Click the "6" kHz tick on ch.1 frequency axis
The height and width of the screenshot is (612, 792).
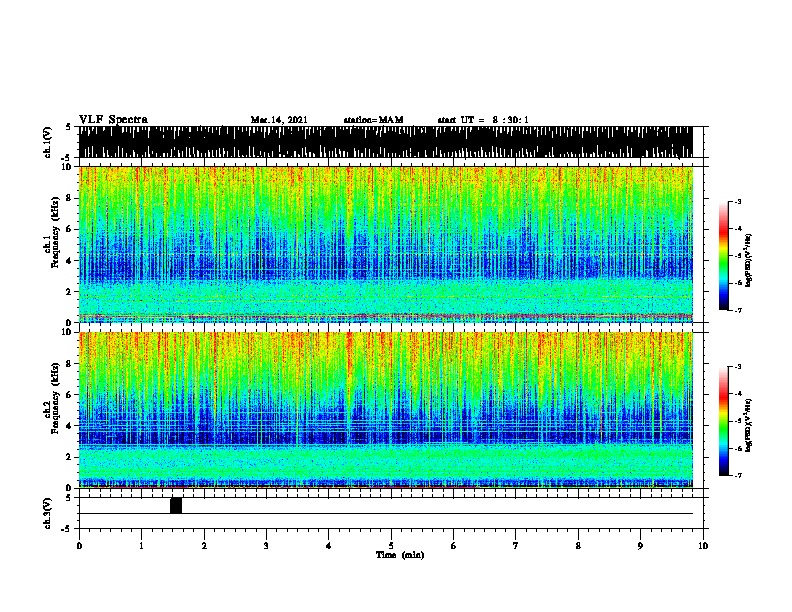69,229
